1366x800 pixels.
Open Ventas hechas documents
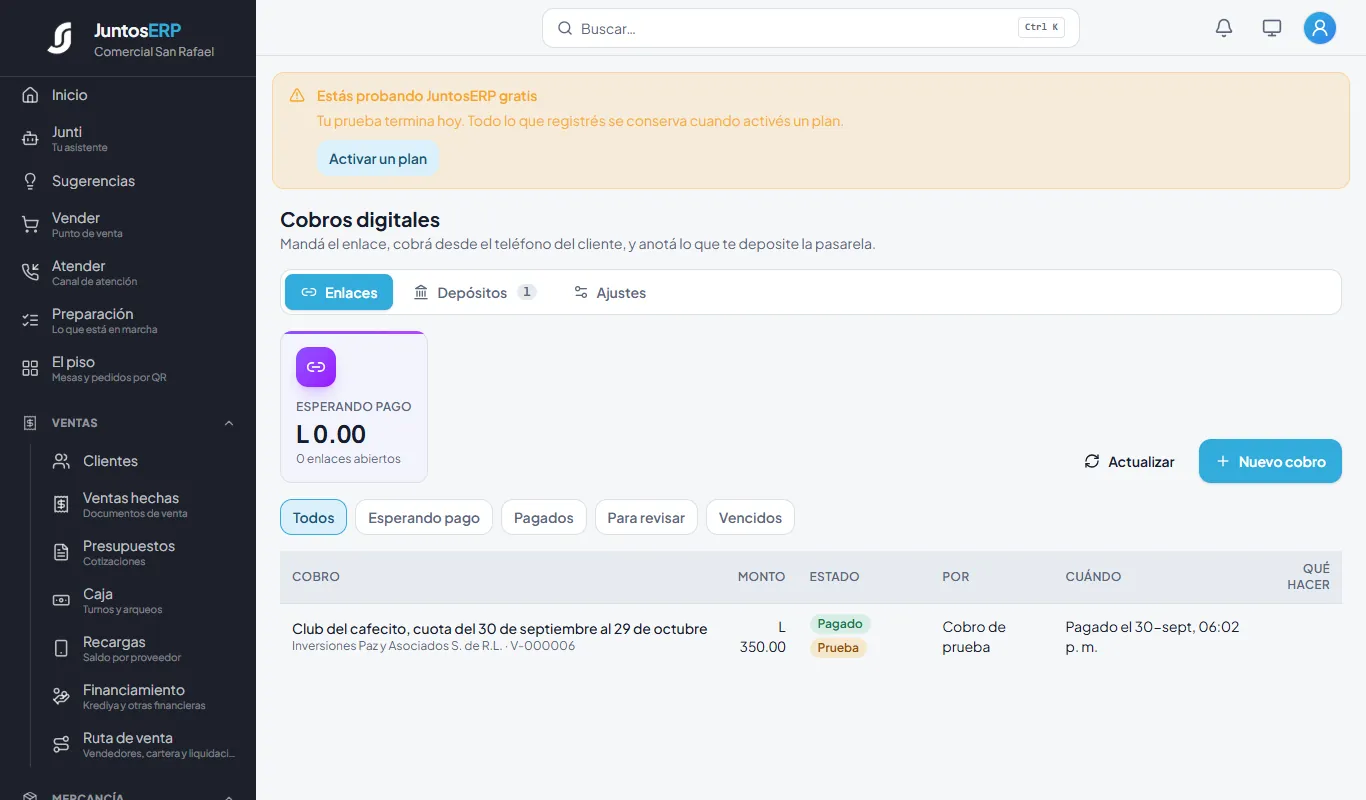point(144,505)
